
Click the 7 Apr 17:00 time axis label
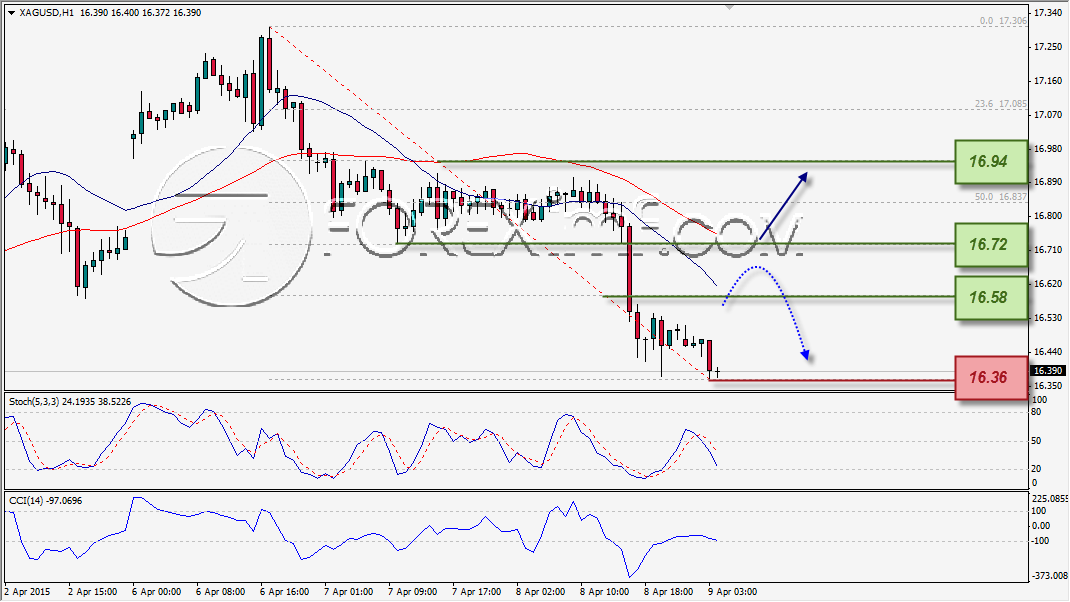tap(476, 592)
